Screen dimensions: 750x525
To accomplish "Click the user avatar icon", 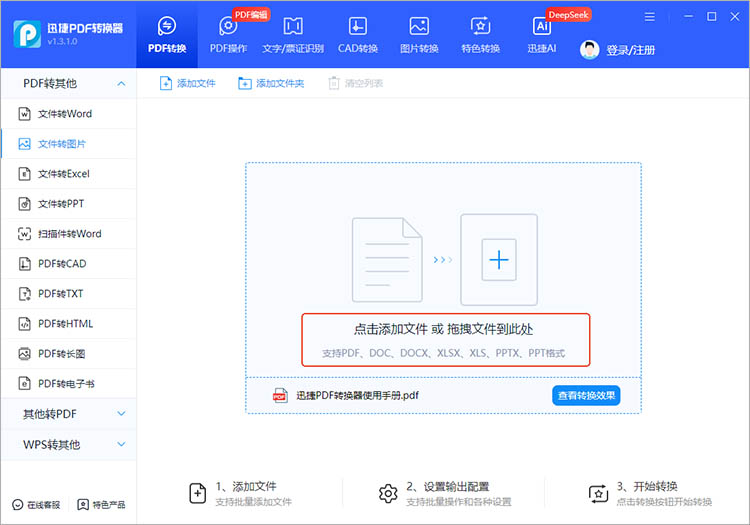I will pos(589,50).
